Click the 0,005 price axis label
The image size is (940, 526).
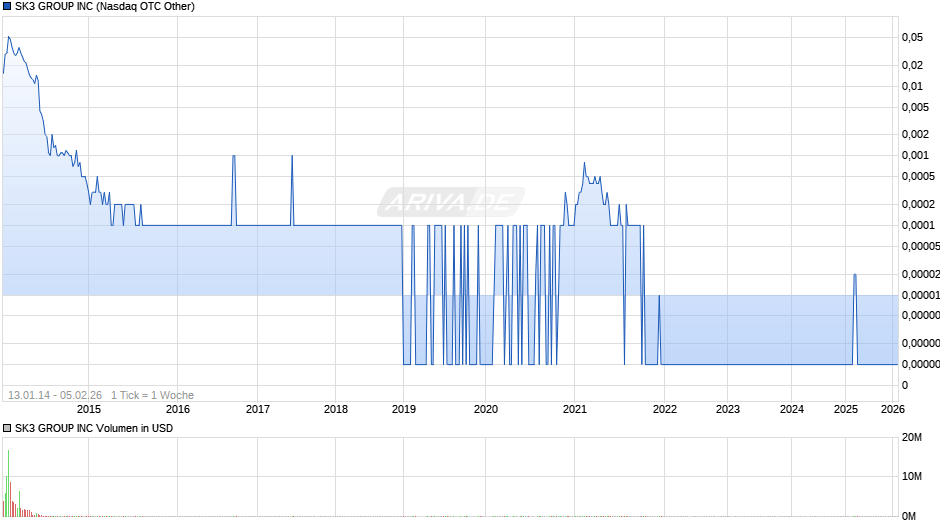point(915,107)
